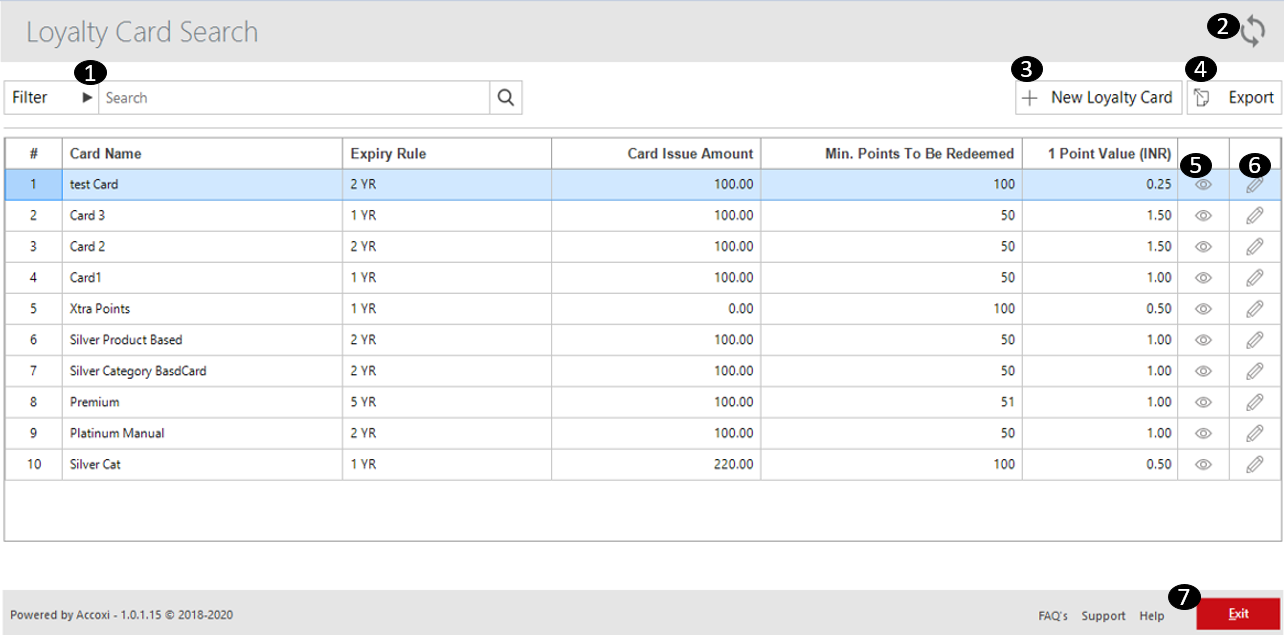Open the Support link

[1103, 616]
